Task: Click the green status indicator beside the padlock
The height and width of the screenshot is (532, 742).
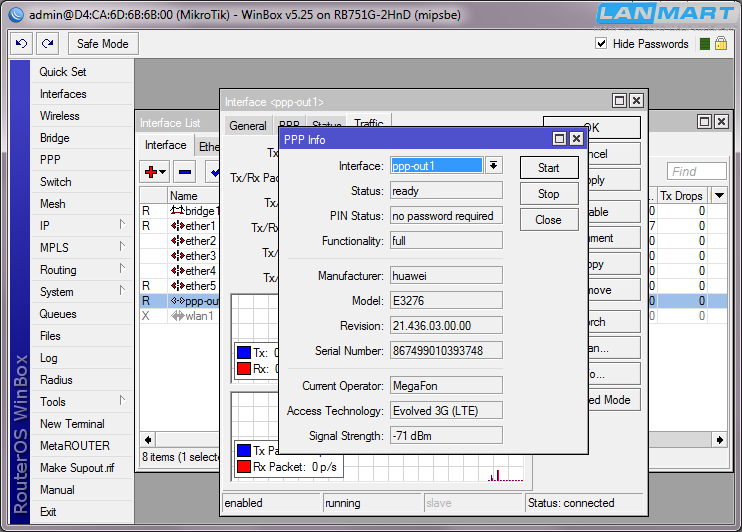Action: tap(705, 44)
